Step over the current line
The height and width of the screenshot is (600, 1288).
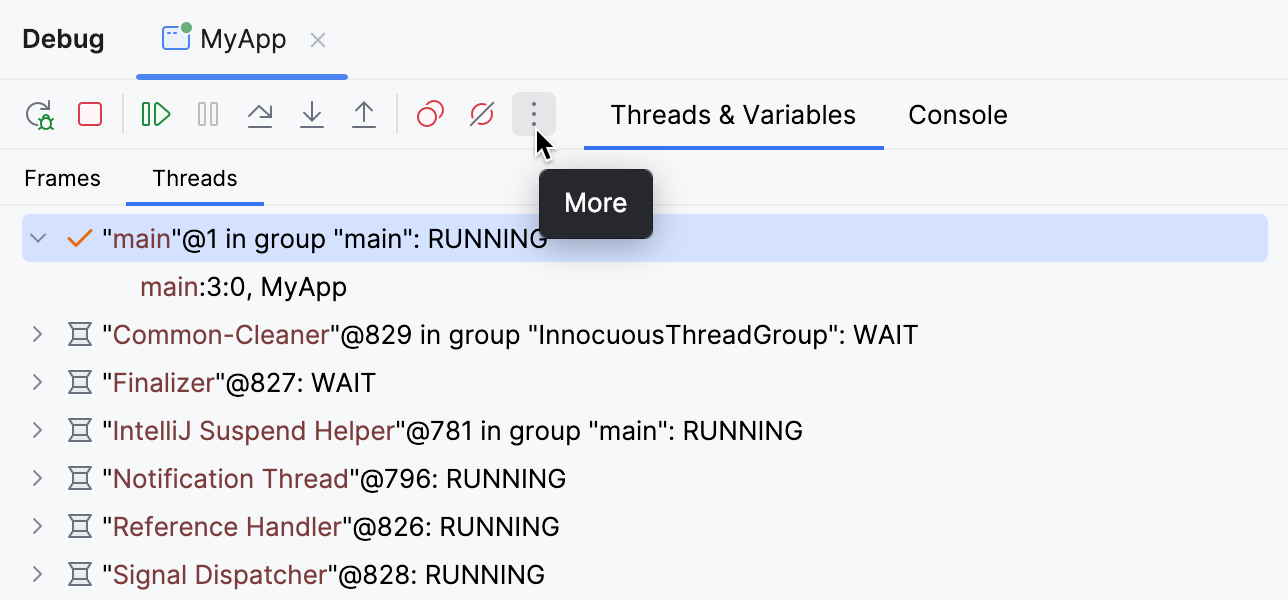point(260,114)
